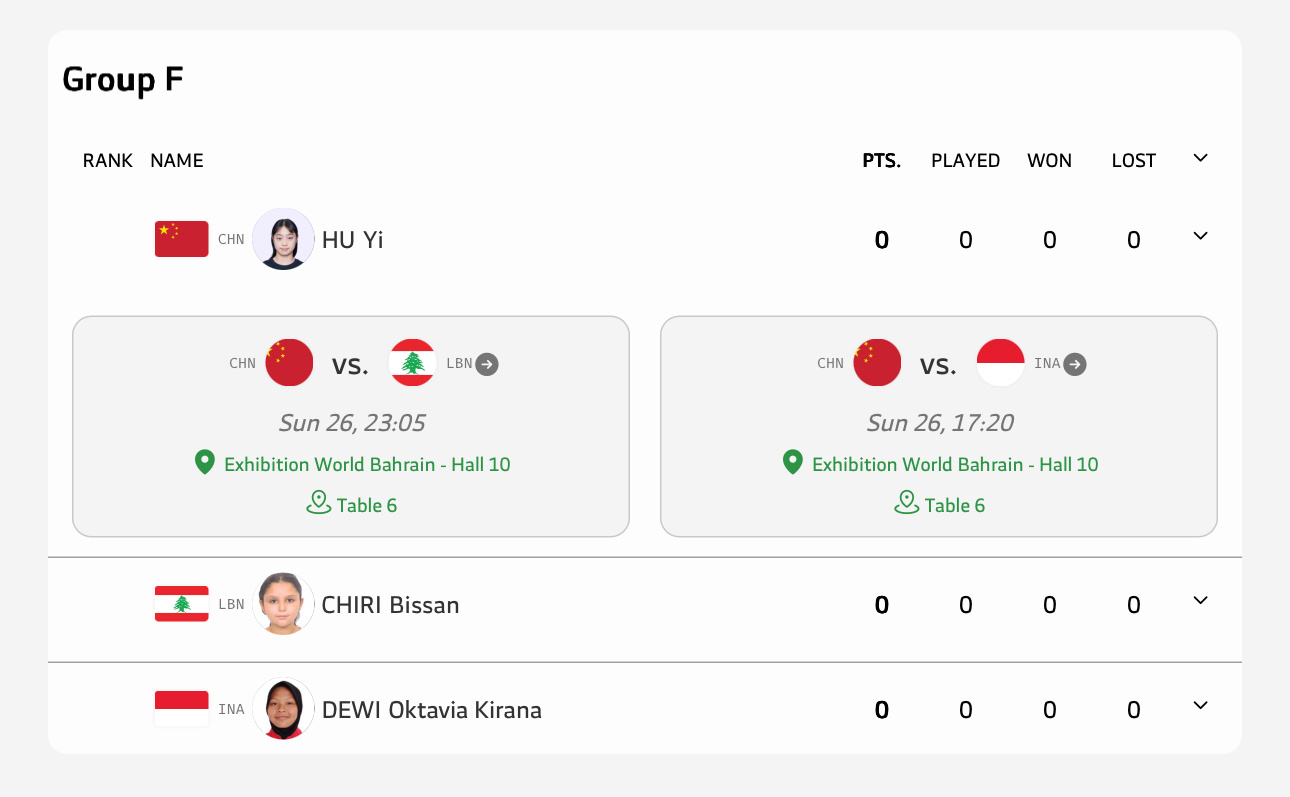1290x797 pixels.
Task: Click the arrow icon next to LBN
Action: pyautogui.click(x=487, y=364)
